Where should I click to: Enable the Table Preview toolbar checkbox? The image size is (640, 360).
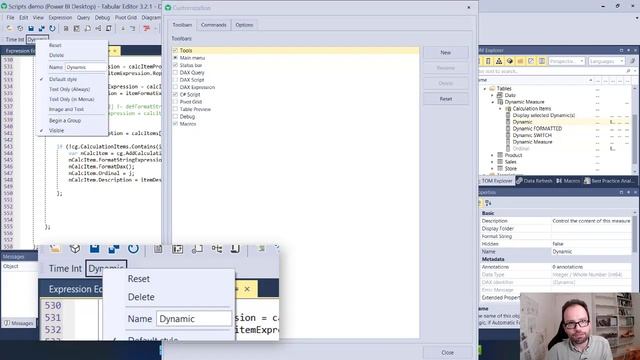click(x=175, y=109)
